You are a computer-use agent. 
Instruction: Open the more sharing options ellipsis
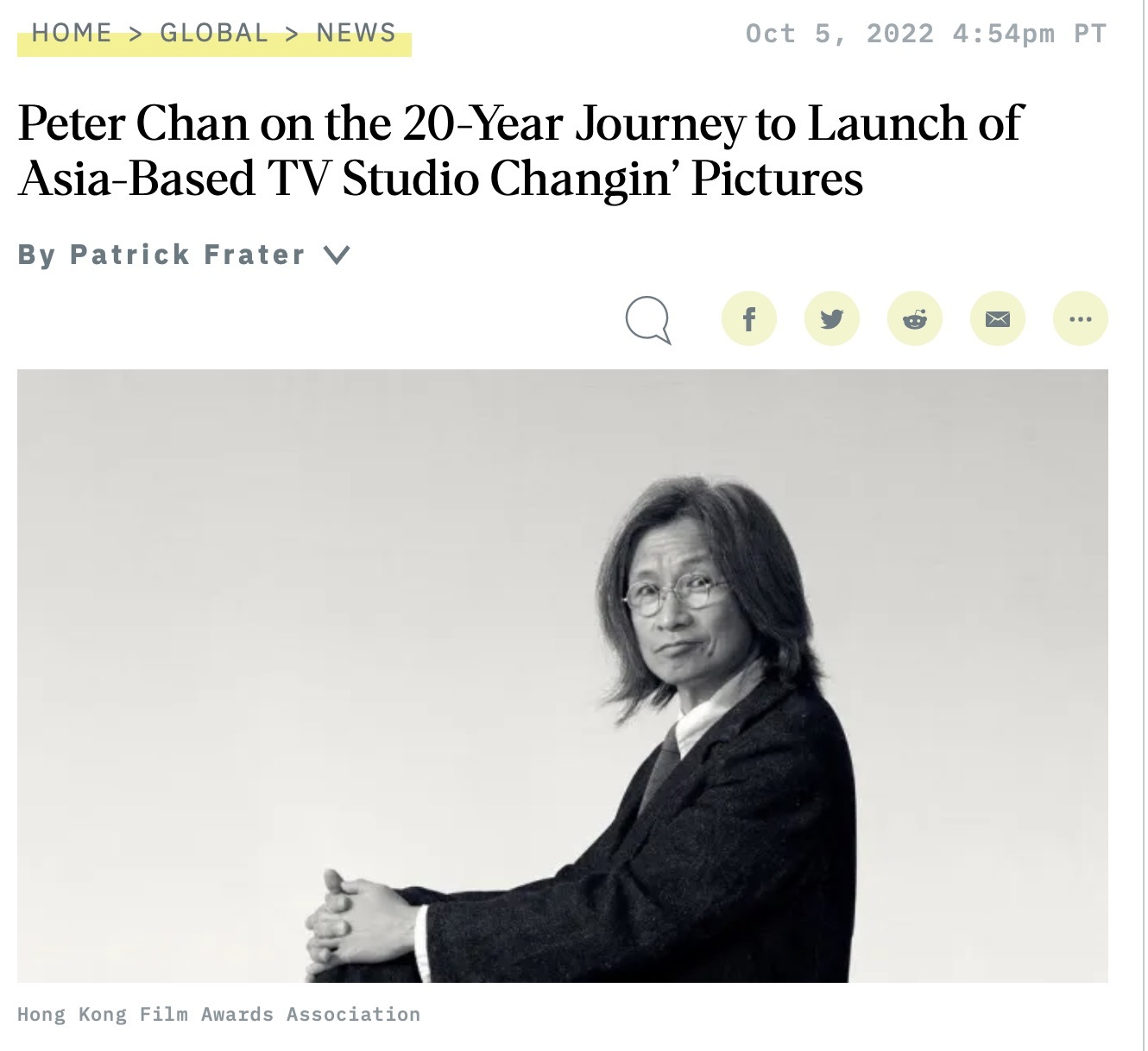pos(1080,319)
